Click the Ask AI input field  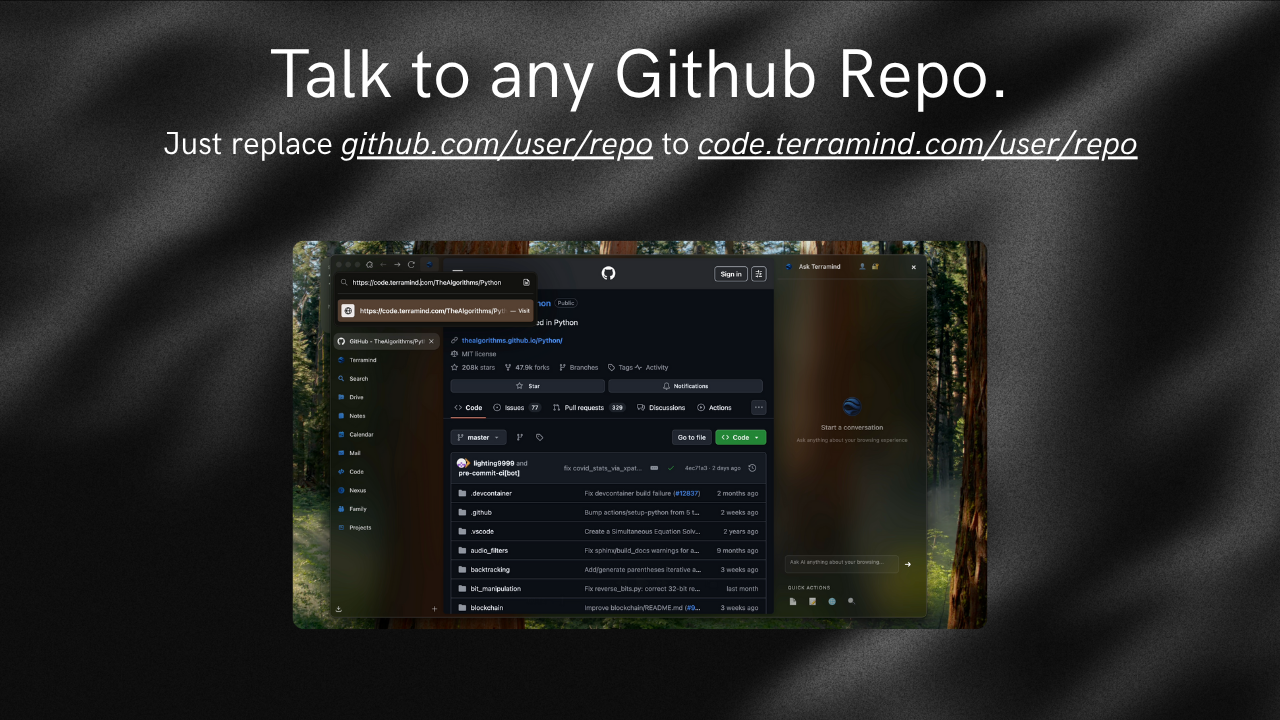coord(843,563)
